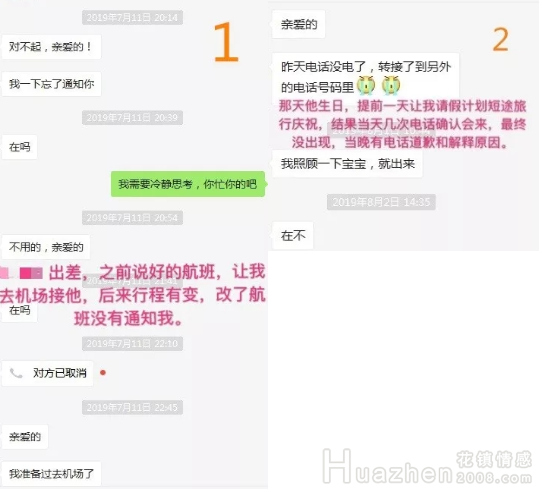Viewport: 542px width, 494px height.
Task: Click the phone icon beside 对方已取消
Action: point(16,373)
